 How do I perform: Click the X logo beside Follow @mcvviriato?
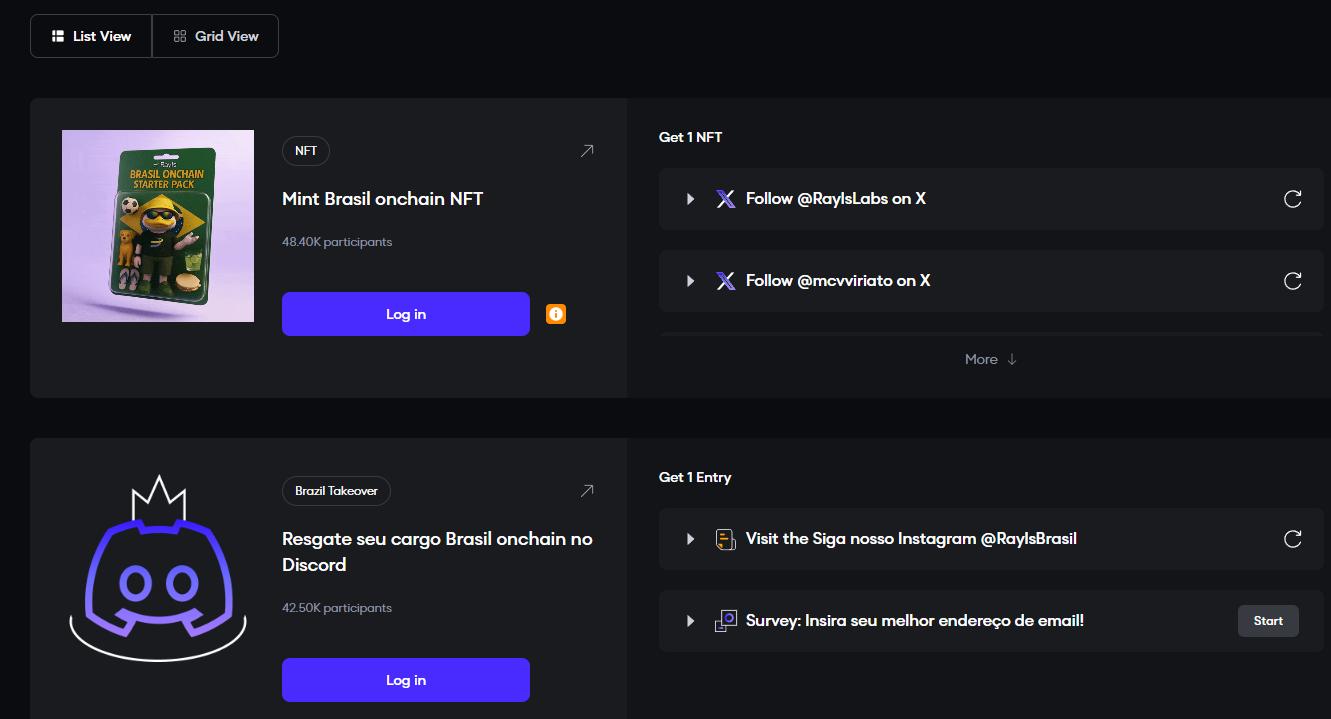tap(726, 281)
